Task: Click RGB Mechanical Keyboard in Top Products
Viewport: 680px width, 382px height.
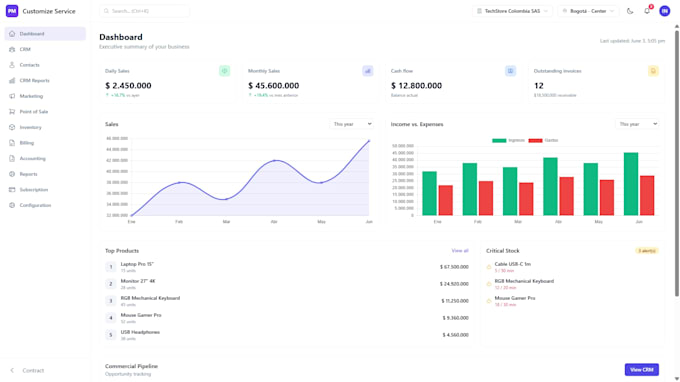Action: click(x=287, y=301)
